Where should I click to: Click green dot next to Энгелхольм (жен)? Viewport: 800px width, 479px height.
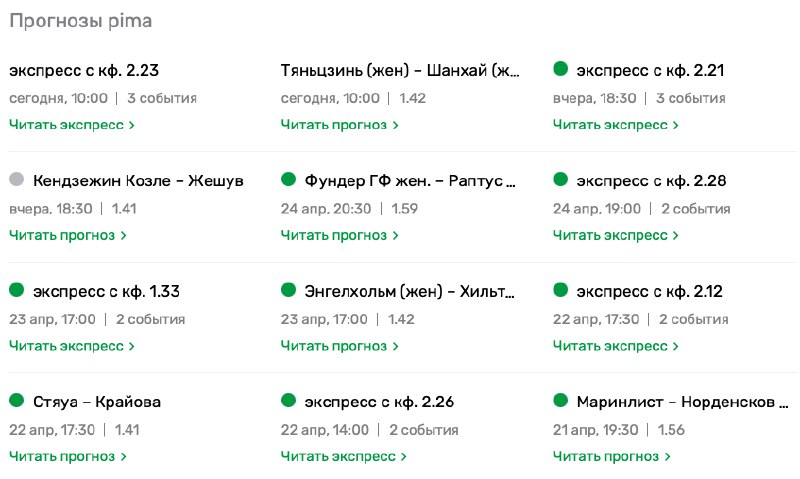[288, 291]
